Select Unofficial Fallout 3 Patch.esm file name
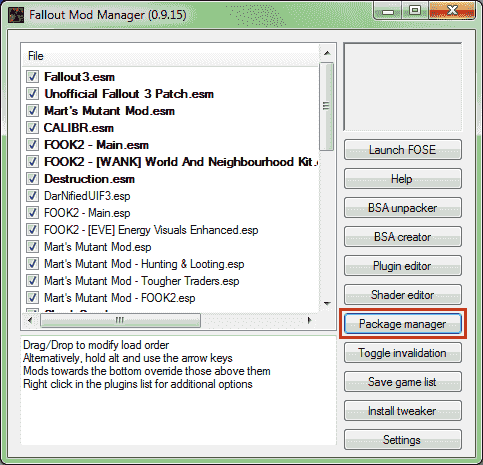The width and height of the screenshot is (483, 465). (129, 94)
